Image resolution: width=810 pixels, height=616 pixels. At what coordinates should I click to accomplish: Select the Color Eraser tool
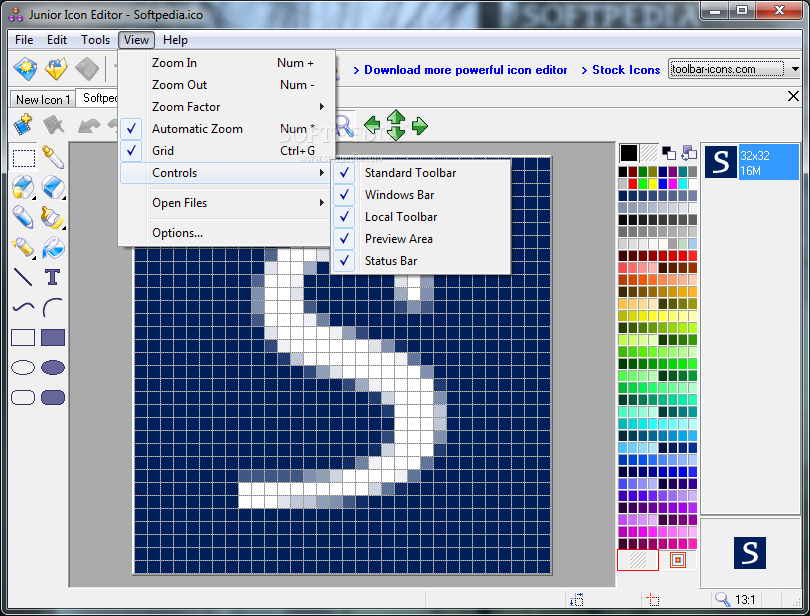click(23, 187)
